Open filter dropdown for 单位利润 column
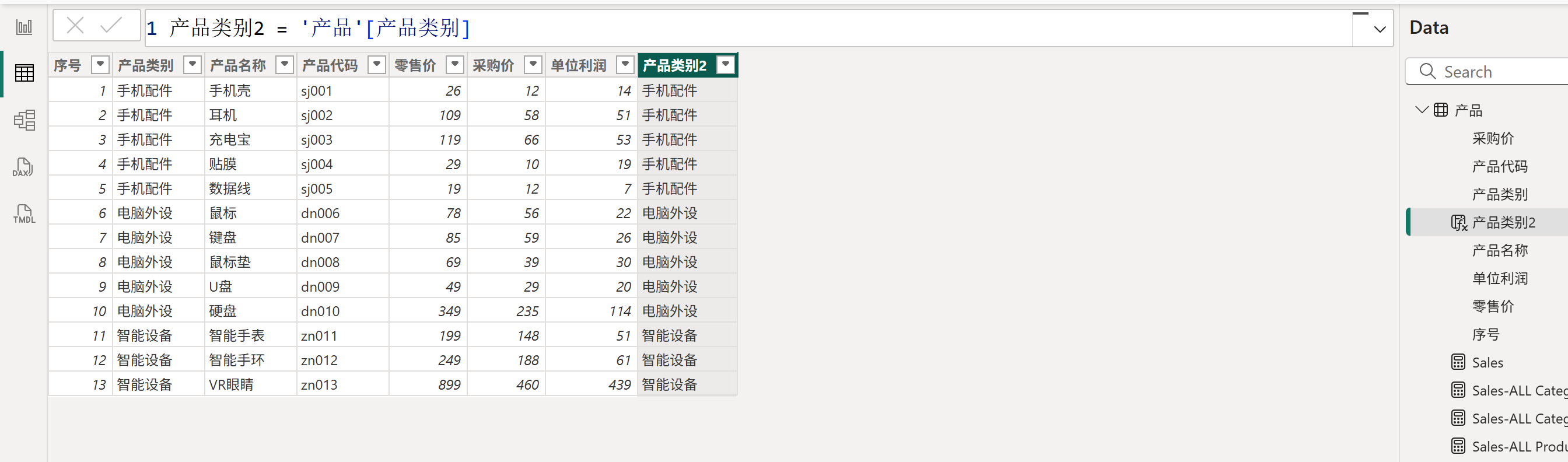The width and height of the screenshot is (1568, 462). (x=625, y=64)
